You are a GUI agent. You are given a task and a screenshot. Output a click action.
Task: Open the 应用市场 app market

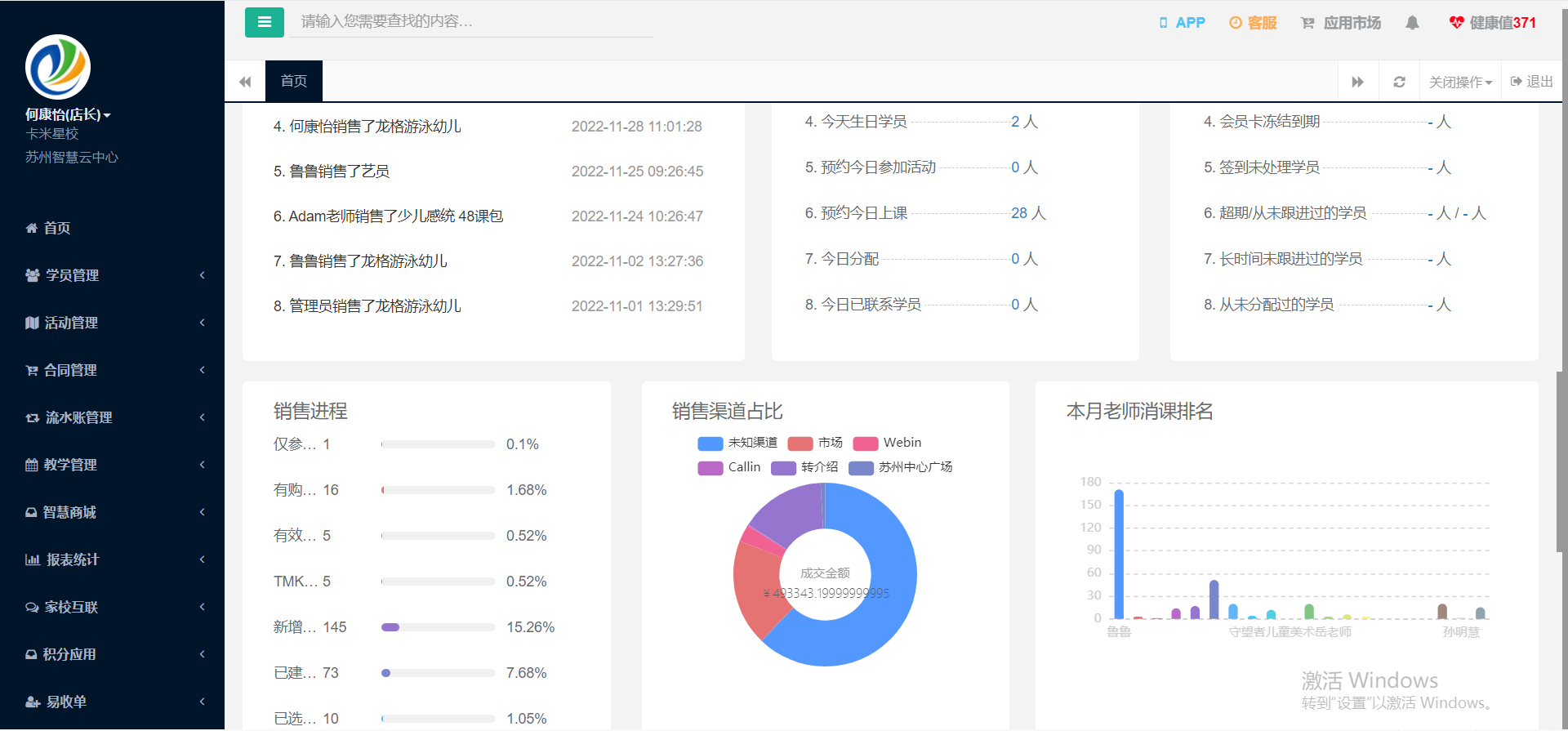click(x=1341, y=23)
